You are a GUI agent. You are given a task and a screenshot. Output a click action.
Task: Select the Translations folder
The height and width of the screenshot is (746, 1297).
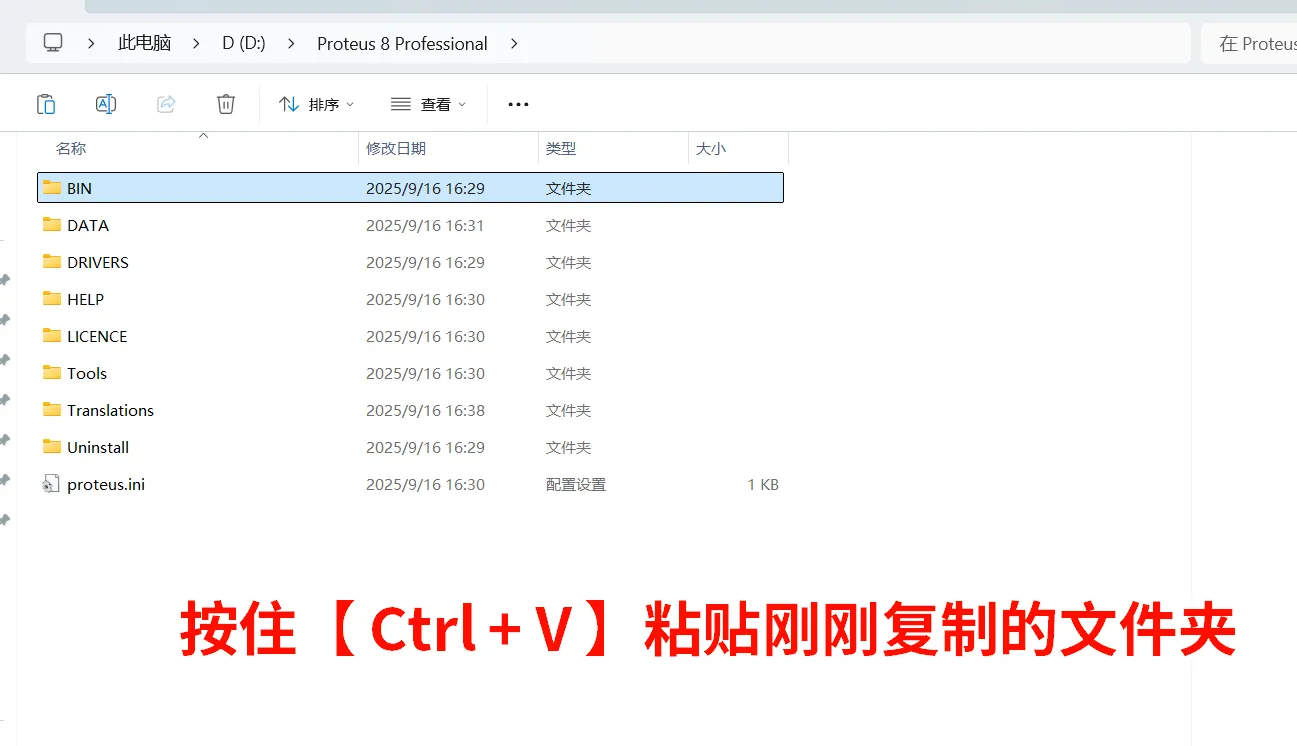pos(110,410)
